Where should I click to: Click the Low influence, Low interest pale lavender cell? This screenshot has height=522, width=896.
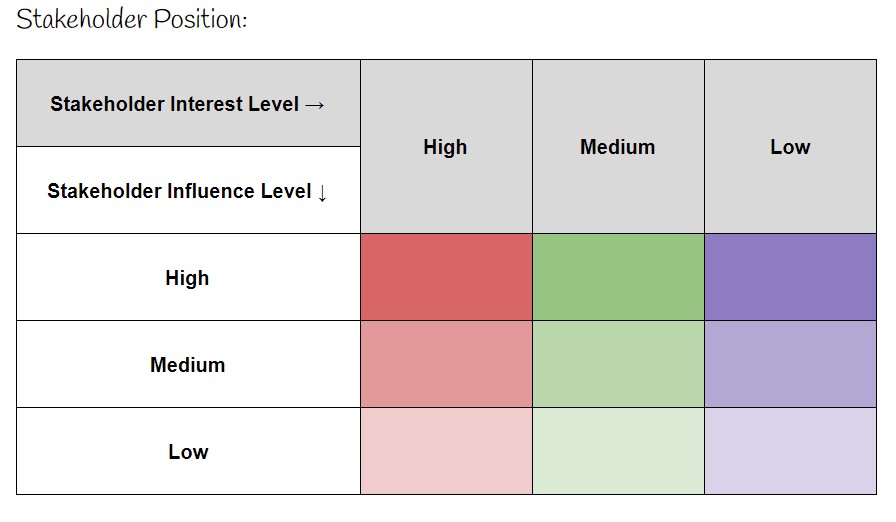click(790, 451)
